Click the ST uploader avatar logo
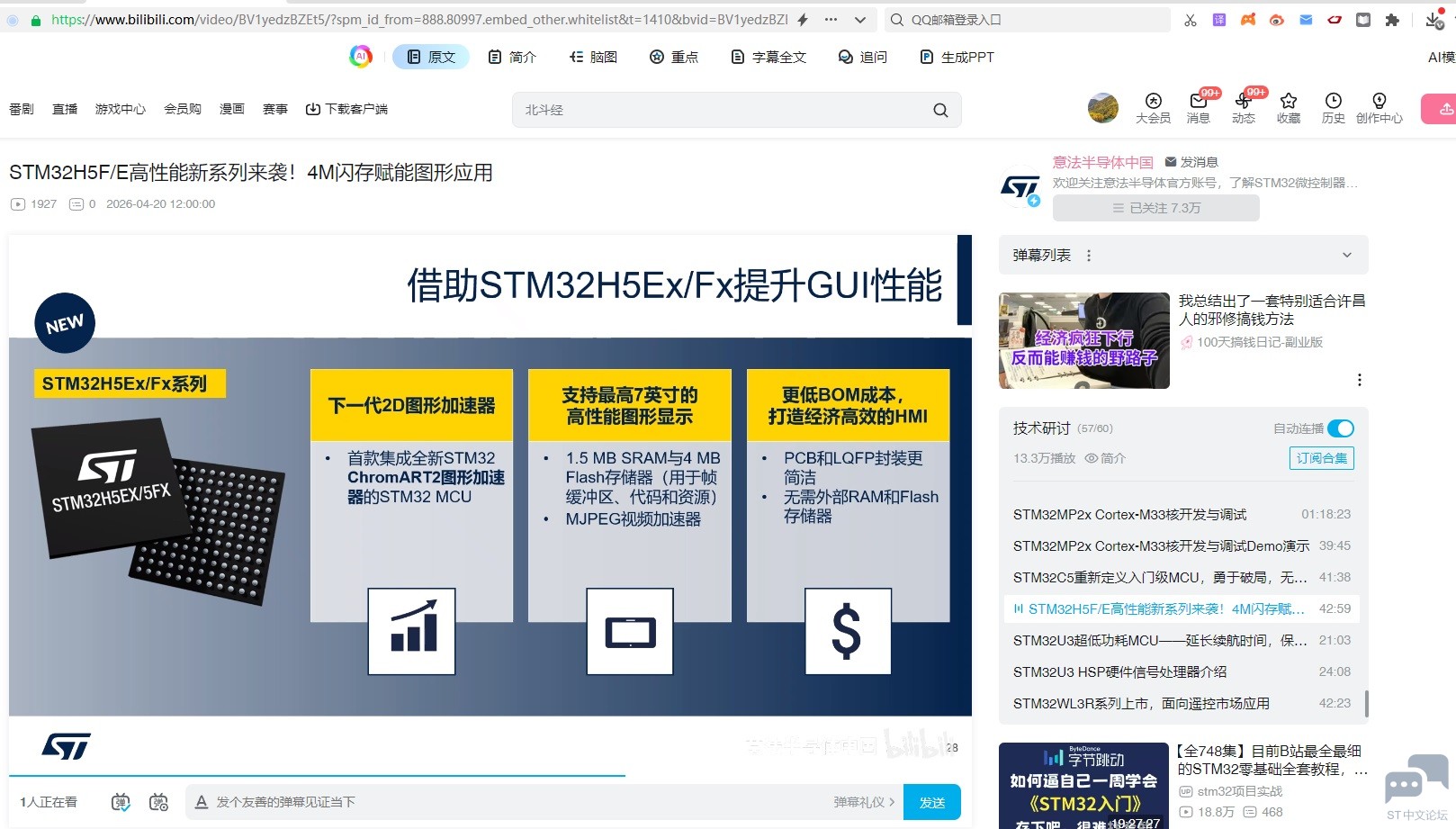 pyautogui.click(x=1020, y=186)
